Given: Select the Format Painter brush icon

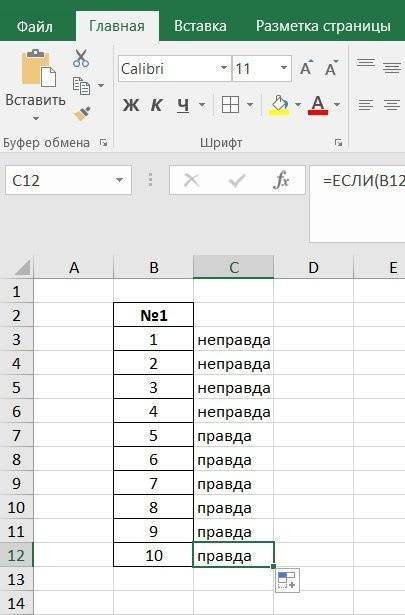Looking at the screenshot, I should click(x=82, y=114).
